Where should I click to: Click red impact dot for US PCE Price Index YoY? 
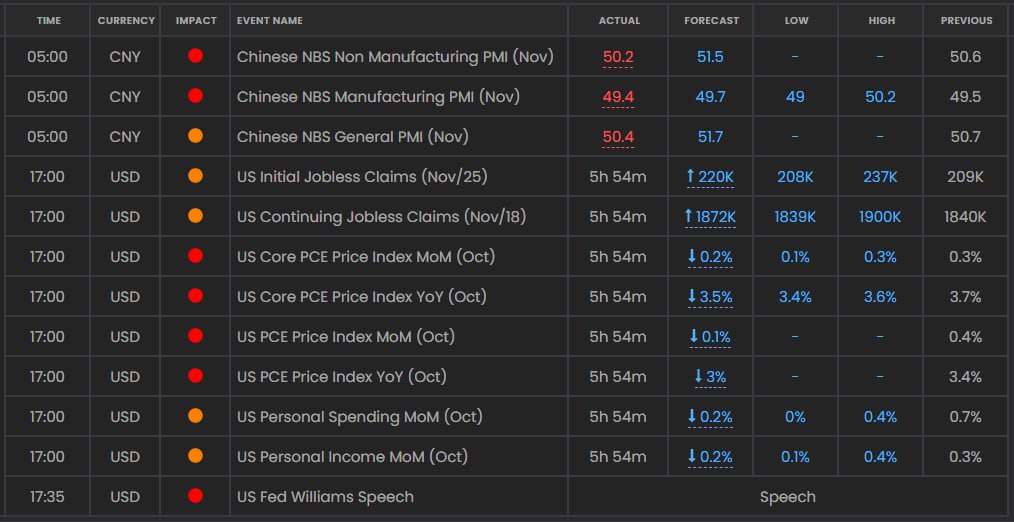point(195,376)
